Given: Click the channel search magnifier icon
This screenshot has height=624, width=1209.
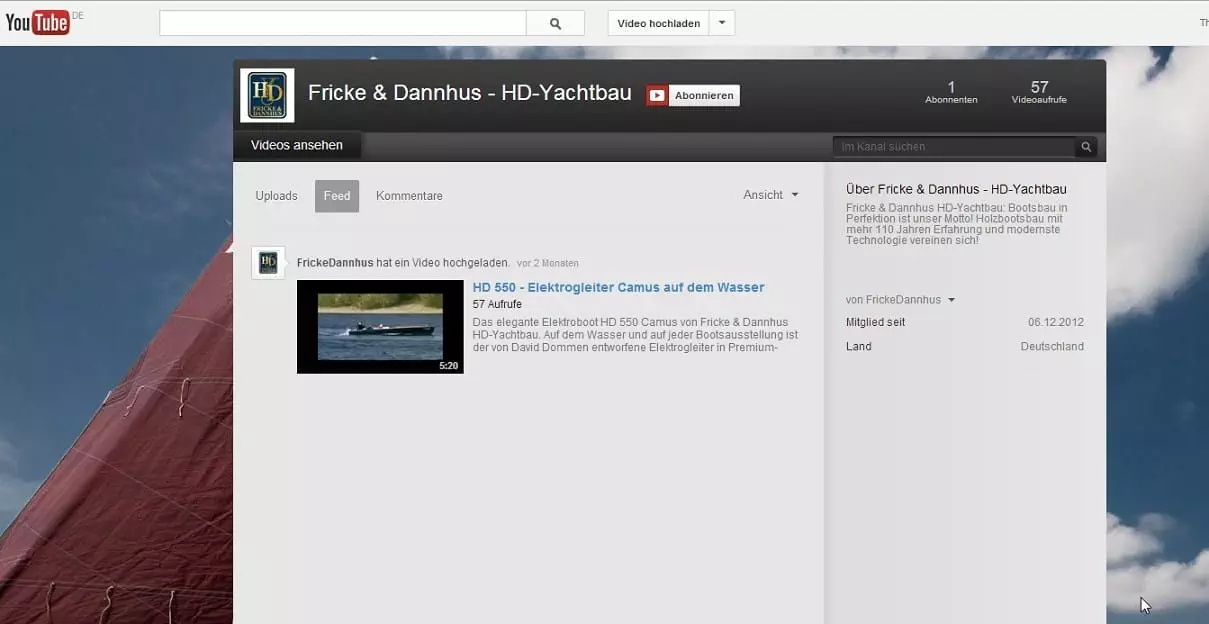Looking at the screenshot, I should [x=1086, y=147].
